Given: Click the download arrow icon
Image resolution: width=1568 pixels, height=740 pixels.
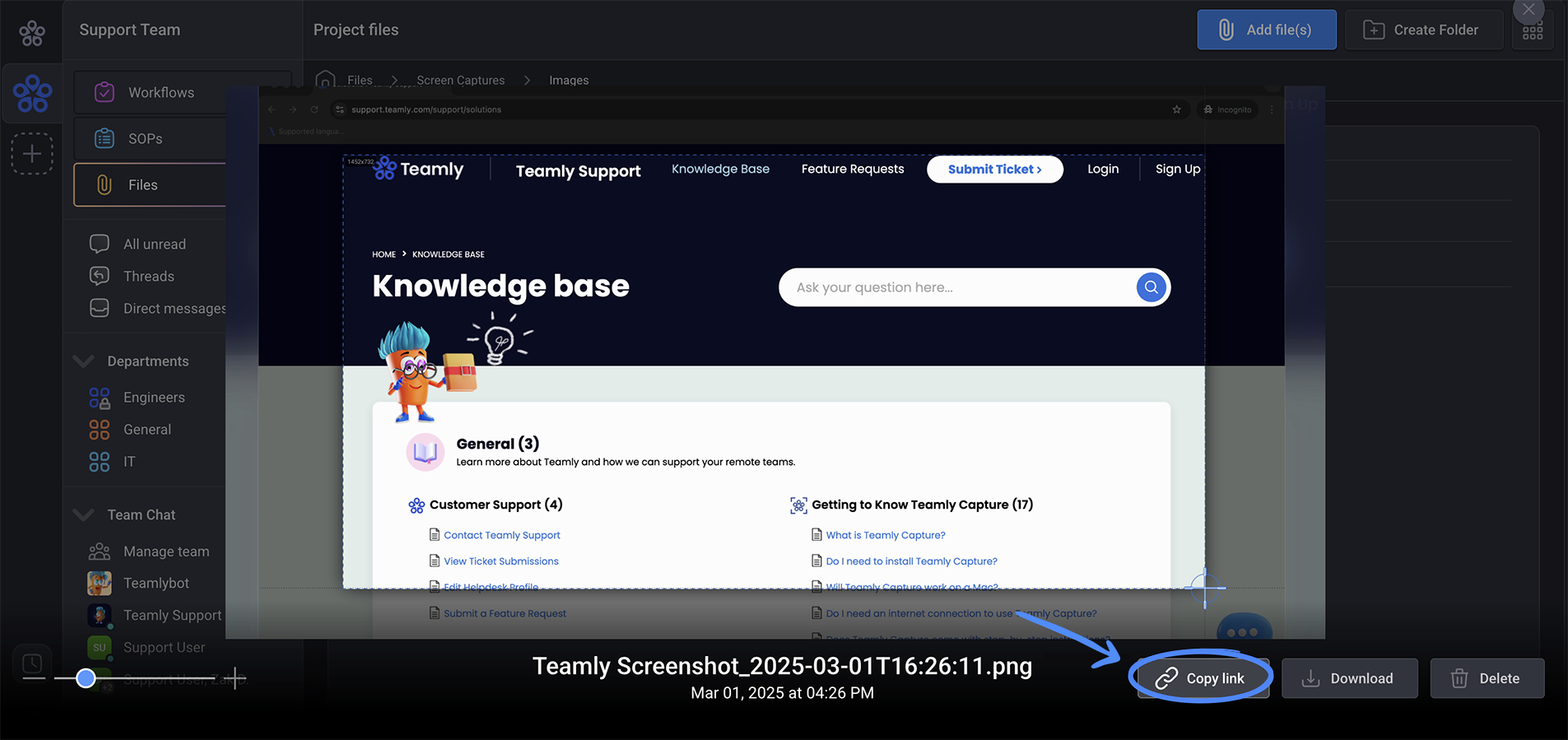Looking at the screenshot, I should click(1310, 678).
